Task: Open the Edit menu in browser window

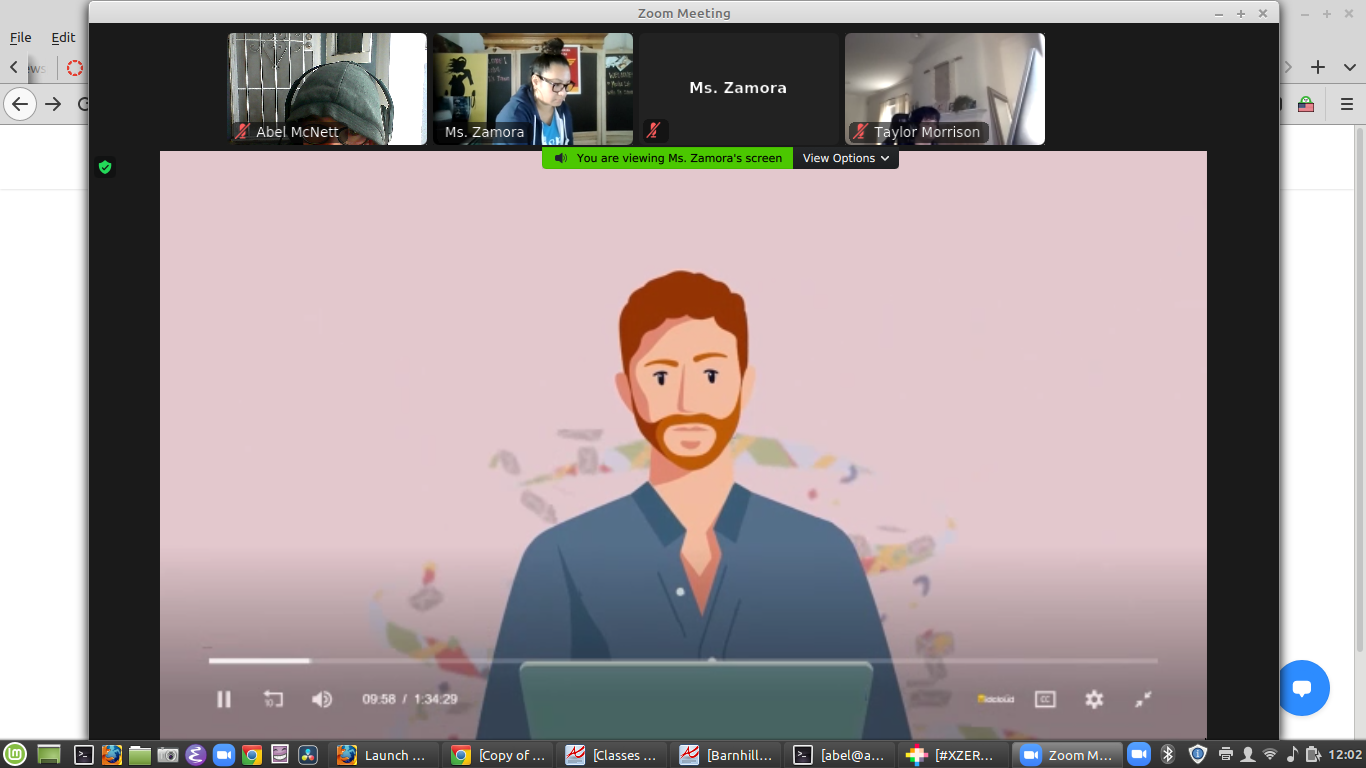Action: coord(63,37)
